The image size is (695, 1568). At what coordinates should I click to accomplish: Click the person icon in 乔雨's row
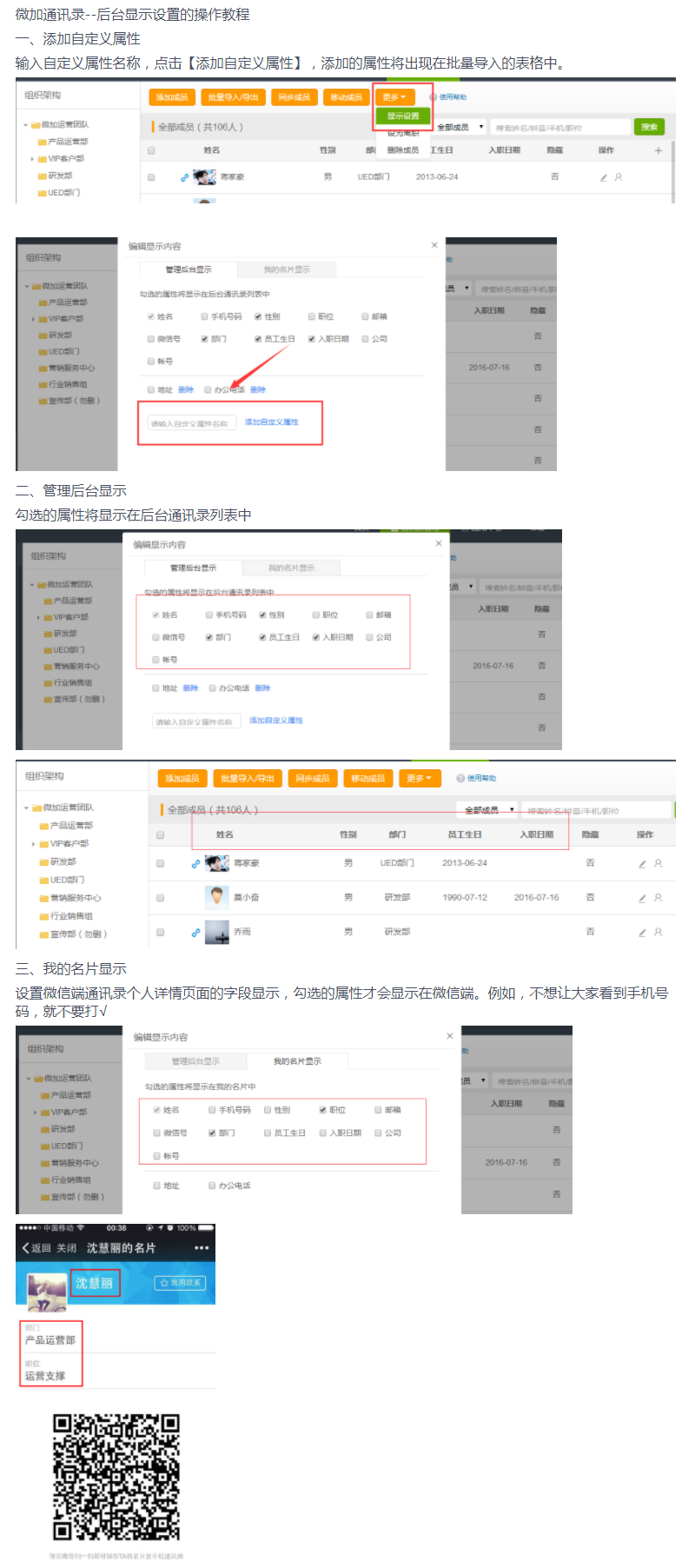point(659,932)
